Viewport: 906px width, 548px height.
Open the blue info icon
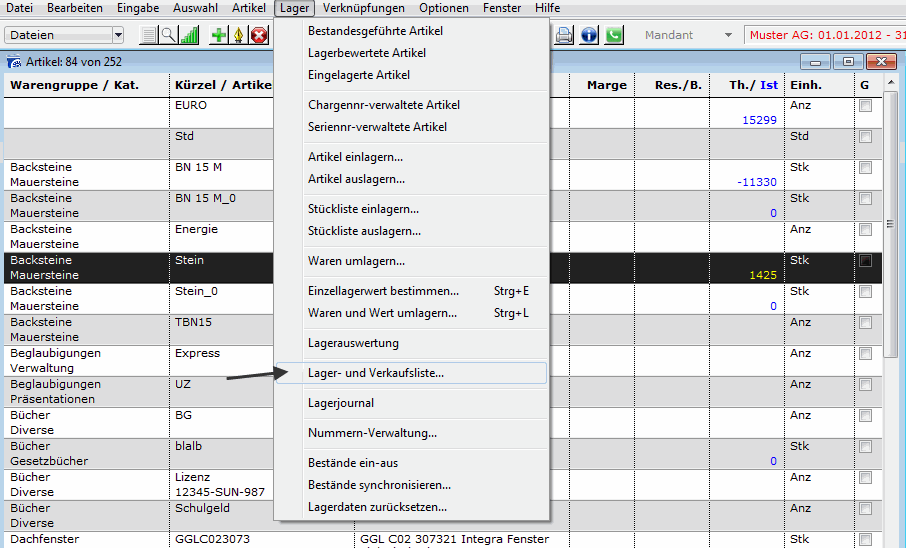tap(589, 35)
